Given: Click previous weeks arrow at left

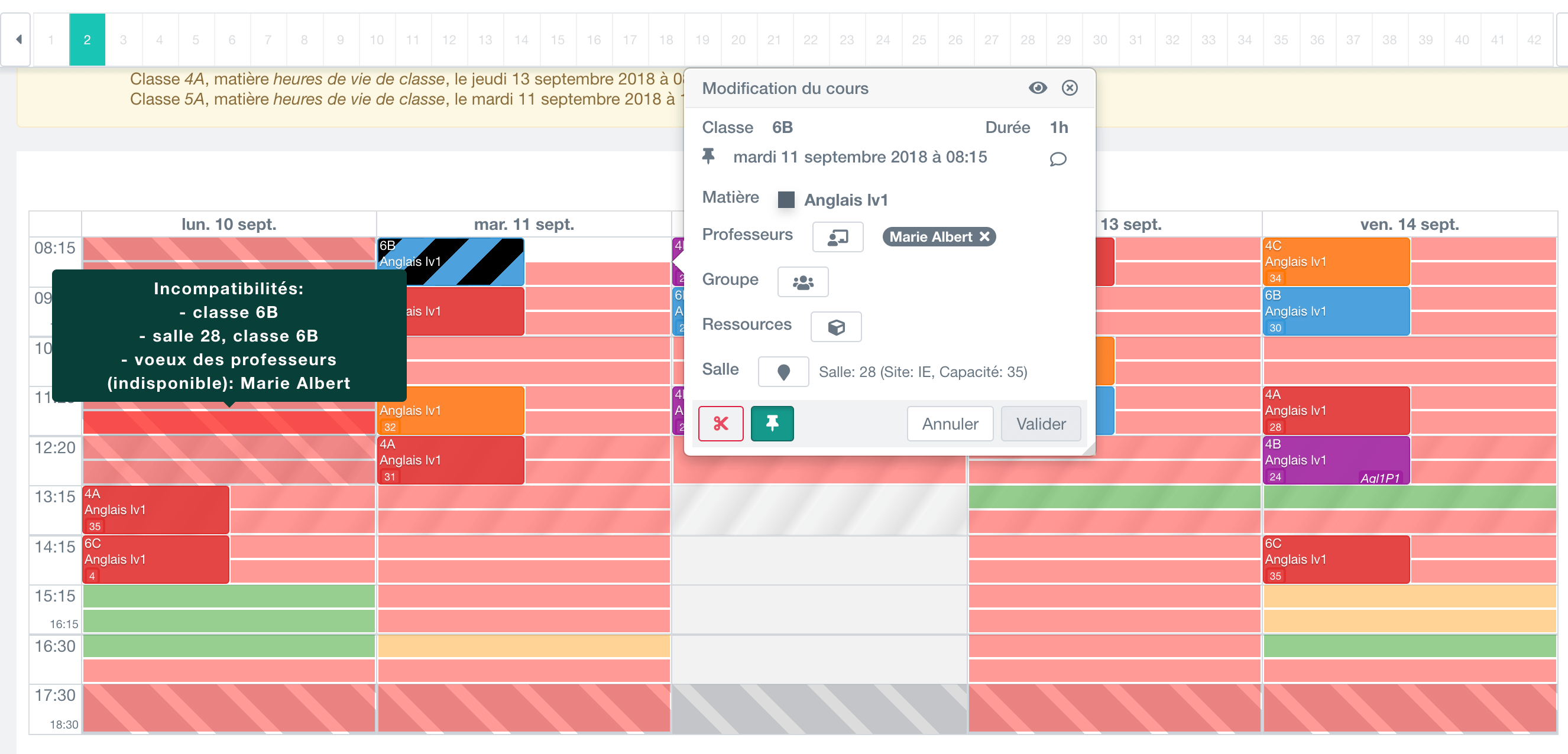Looking at the screenshot, I should [18, 40].
